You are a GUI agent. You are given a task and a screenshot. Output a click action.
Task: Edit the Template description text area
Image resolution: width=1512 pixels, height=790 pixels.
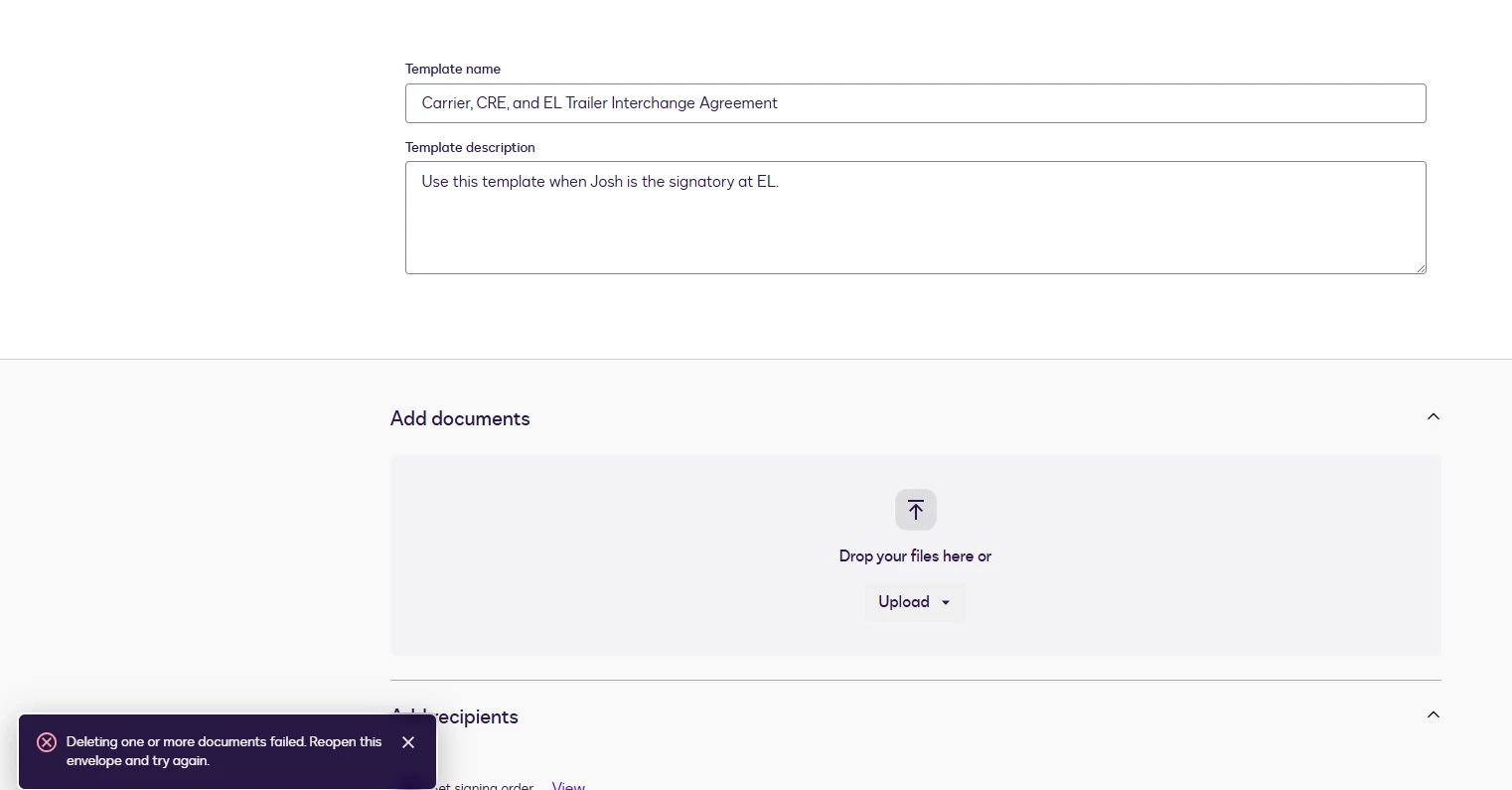pos(915,218)
